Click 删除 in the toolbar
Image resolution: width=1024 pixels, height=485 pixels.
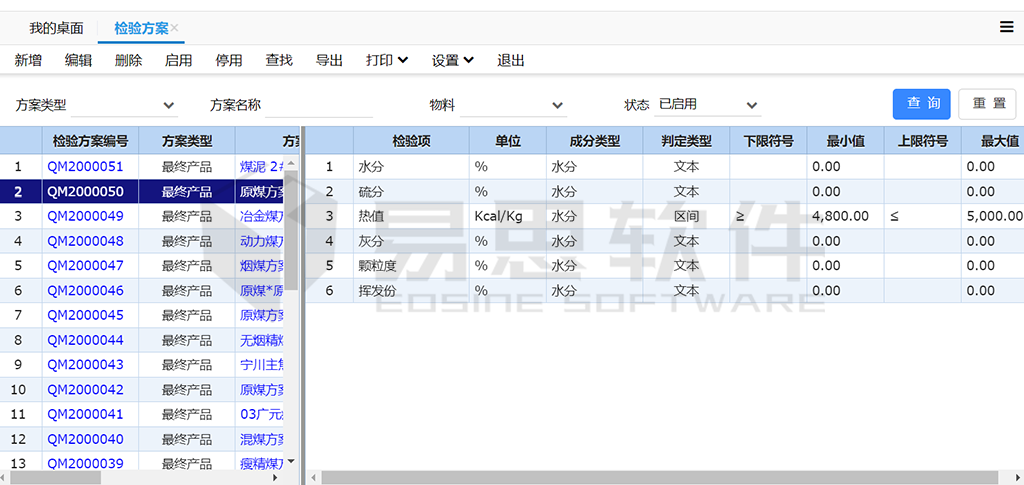[128, 60]
